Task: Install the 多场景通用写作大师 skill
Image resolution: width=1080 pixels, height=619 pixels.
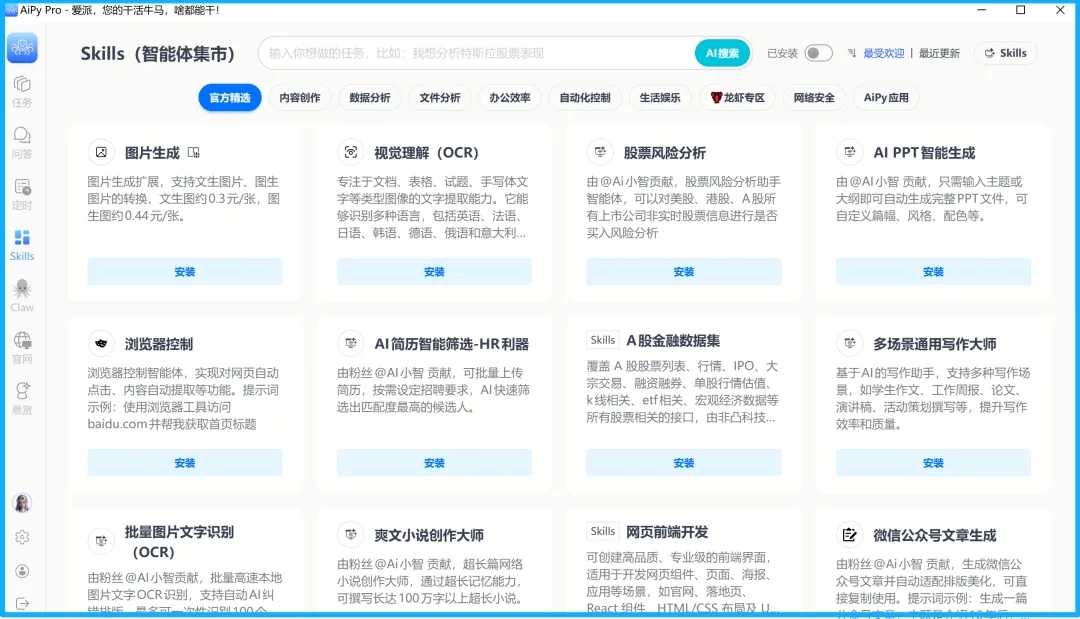Action: pyautogui.click(x=933, y=463)
